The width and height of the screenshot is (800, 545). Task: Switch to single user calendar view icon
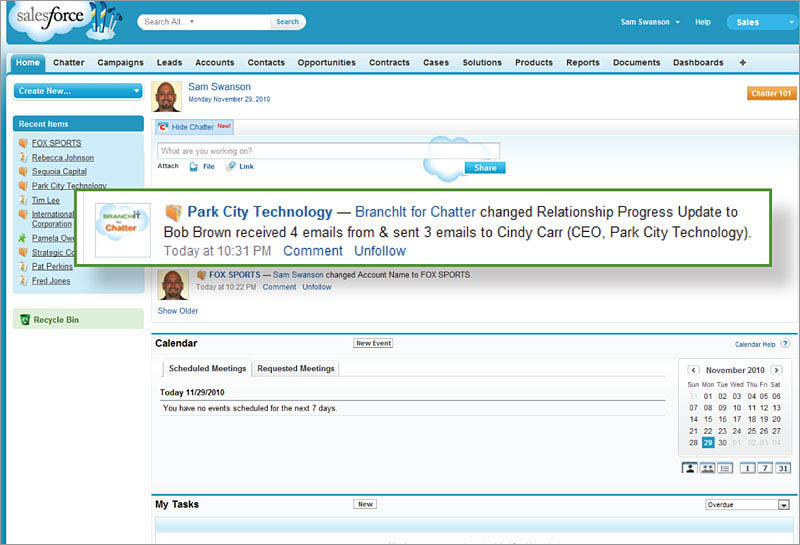click(x=689, y=468)
